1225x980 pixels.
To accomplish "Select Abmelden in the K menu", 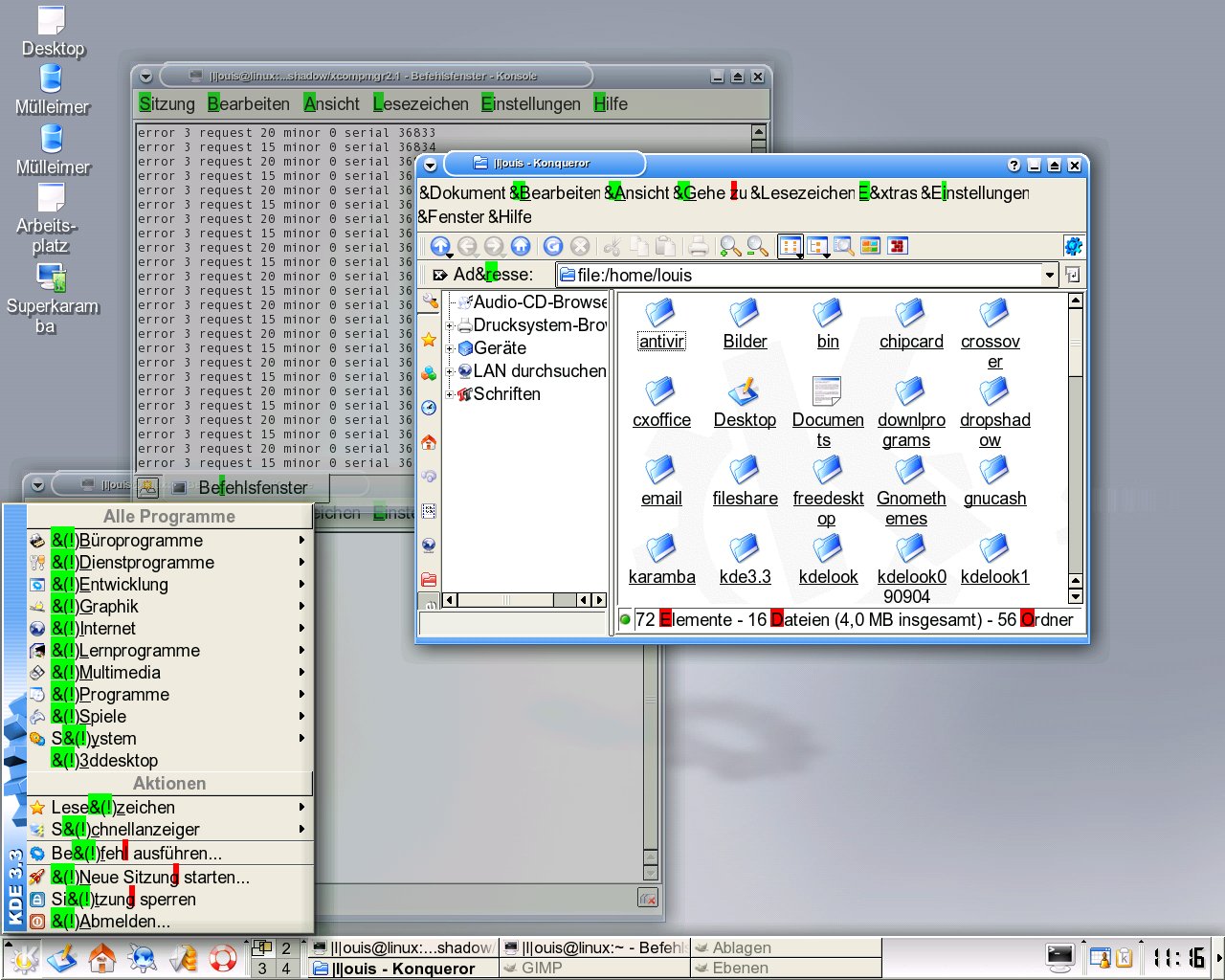I will [x=169, y=922].
